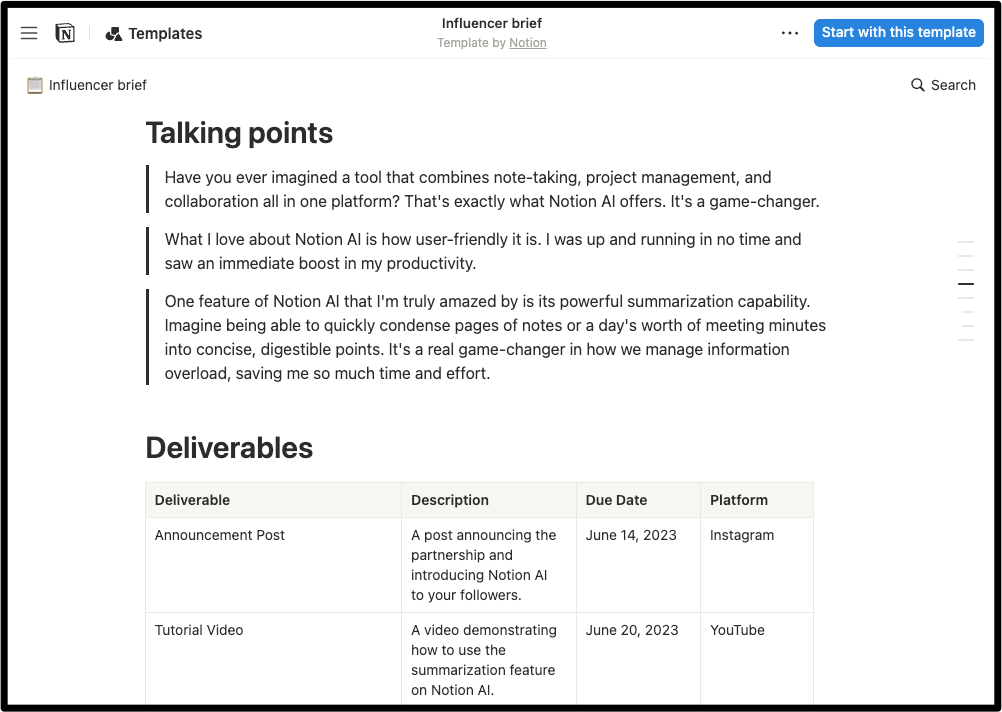Open the hamburger sidebar menu

click(29, 33)
